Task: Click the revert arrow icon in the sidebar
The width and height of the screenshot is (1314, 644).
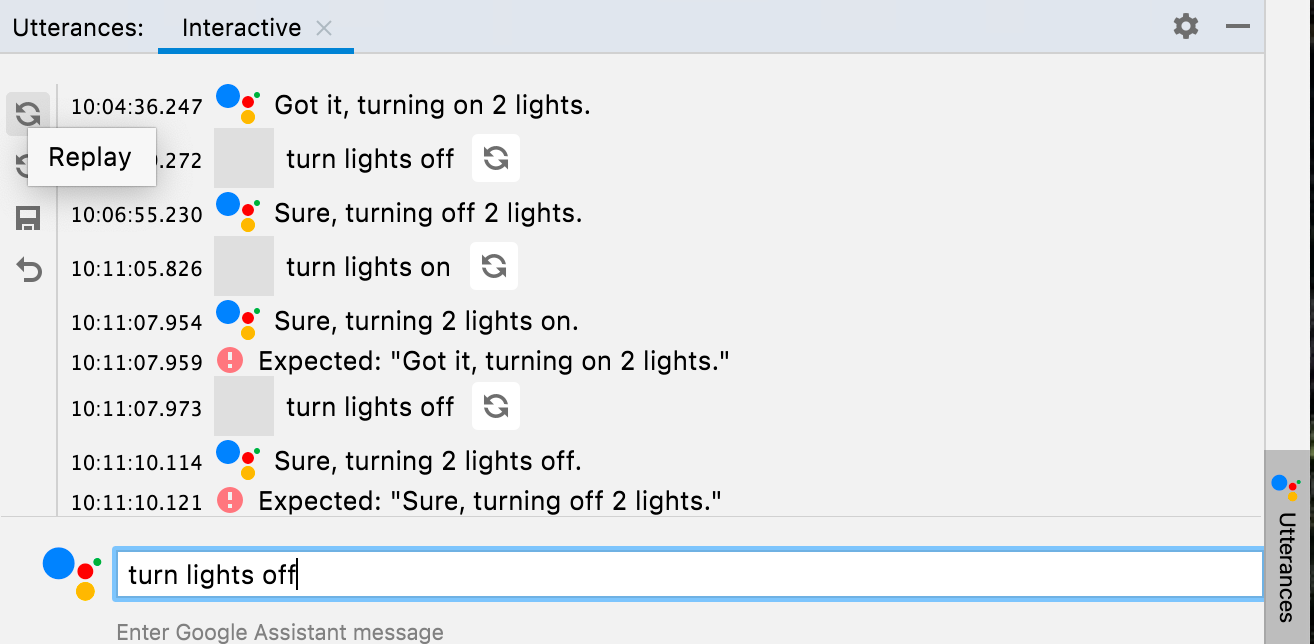Action: pyautogui.click(x=28, y=267)
